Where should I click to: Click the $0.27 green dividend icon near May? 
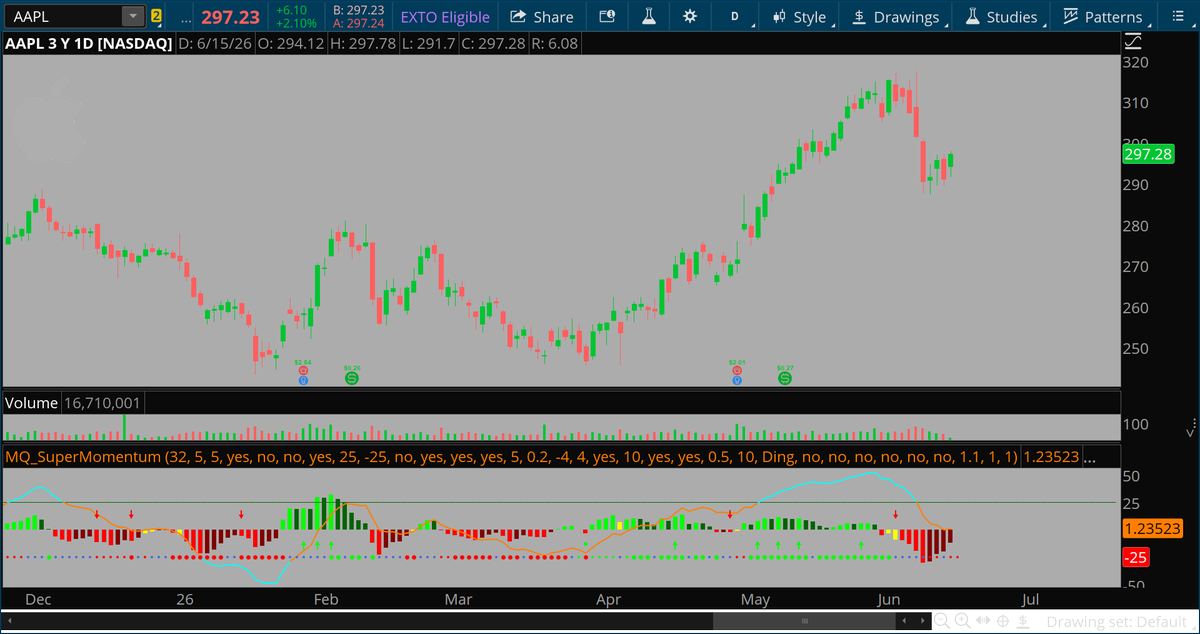[x=785, y=378]
